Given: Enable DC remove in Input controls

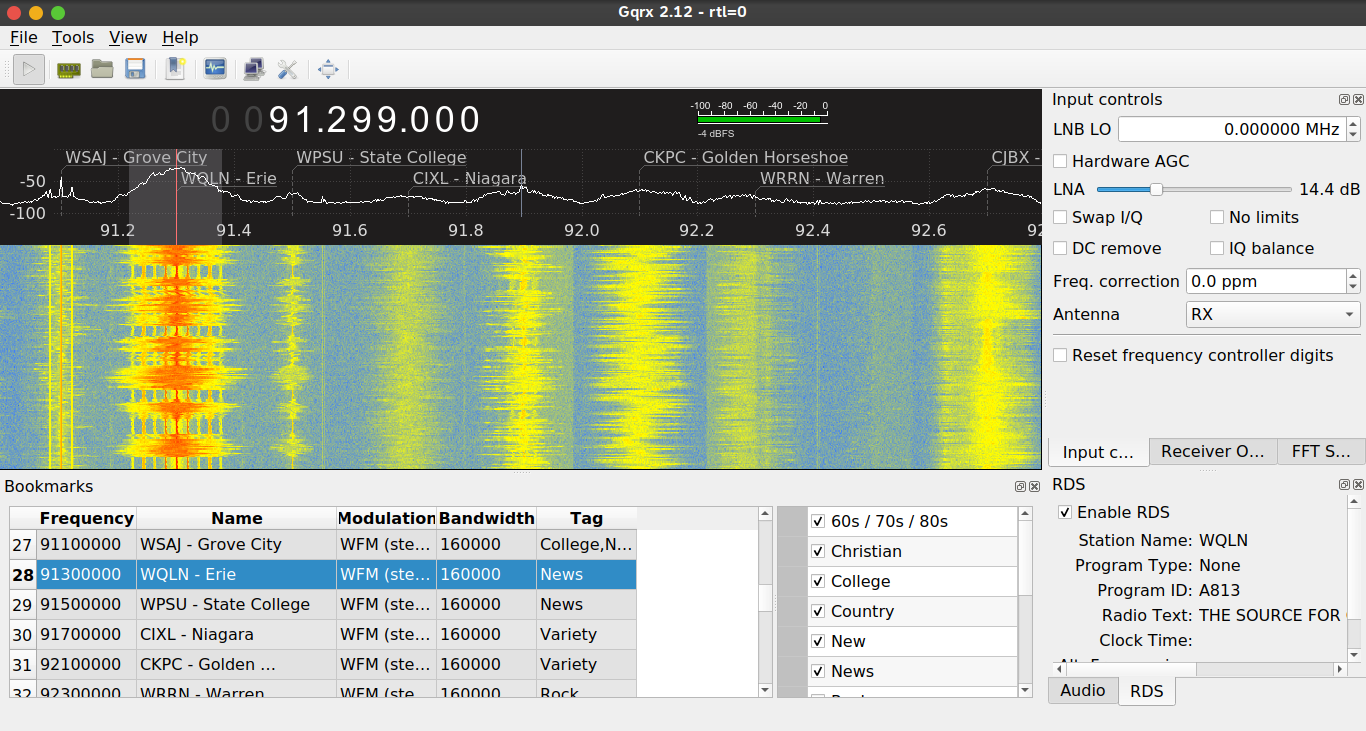Looking at the screenshot, I should click(x=1060, y=248).
